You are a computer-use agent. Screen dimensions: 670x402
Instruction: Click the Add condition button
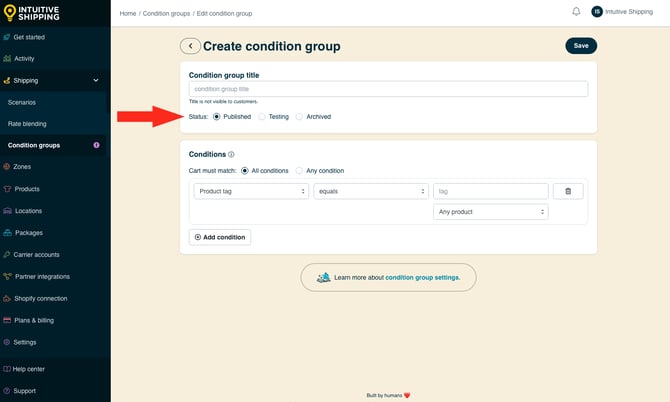(220, 237)
